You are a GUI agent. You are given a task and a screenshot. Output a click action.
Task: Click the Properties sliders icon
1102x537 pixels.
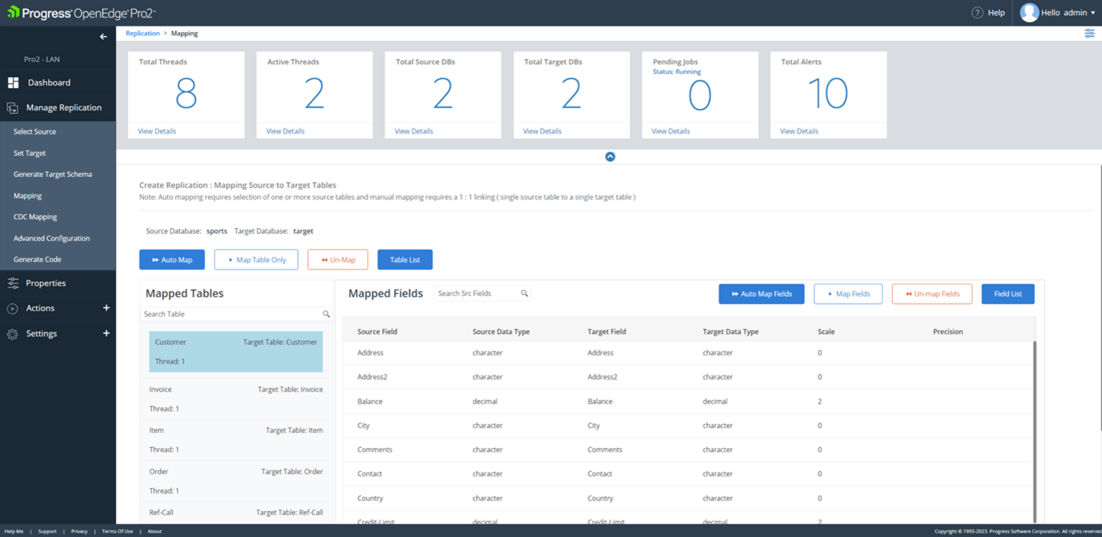(13, 284)
